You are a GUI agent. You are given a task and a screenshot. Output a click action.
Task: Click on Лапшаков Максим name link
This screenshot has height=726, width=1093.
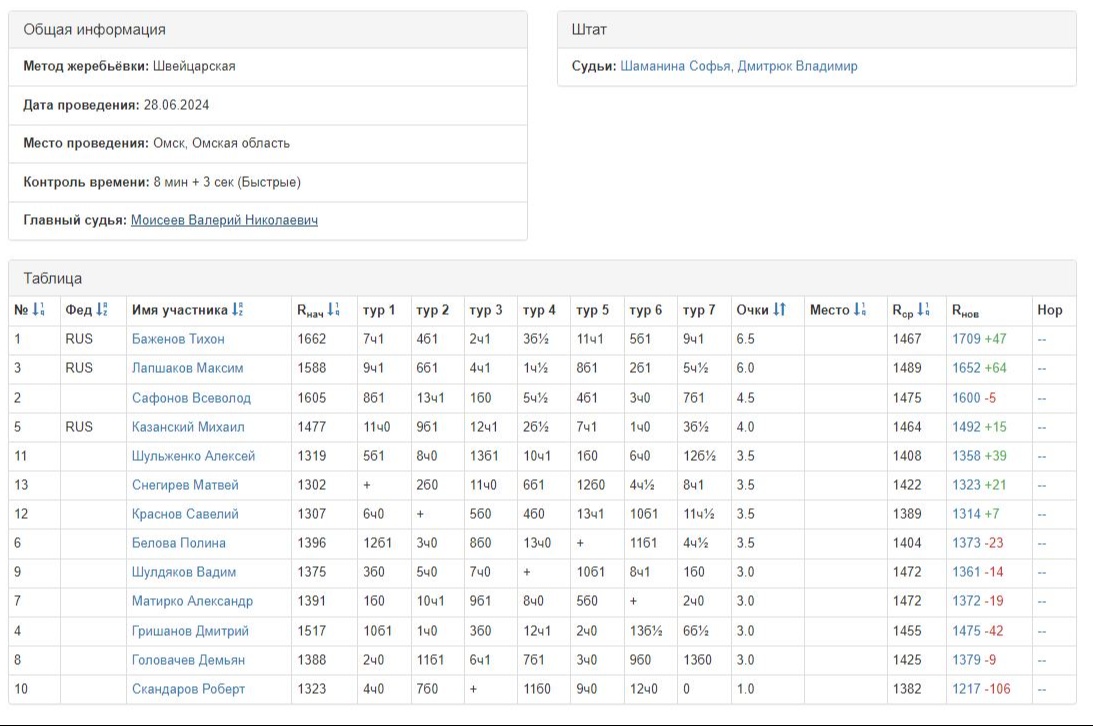187,368
